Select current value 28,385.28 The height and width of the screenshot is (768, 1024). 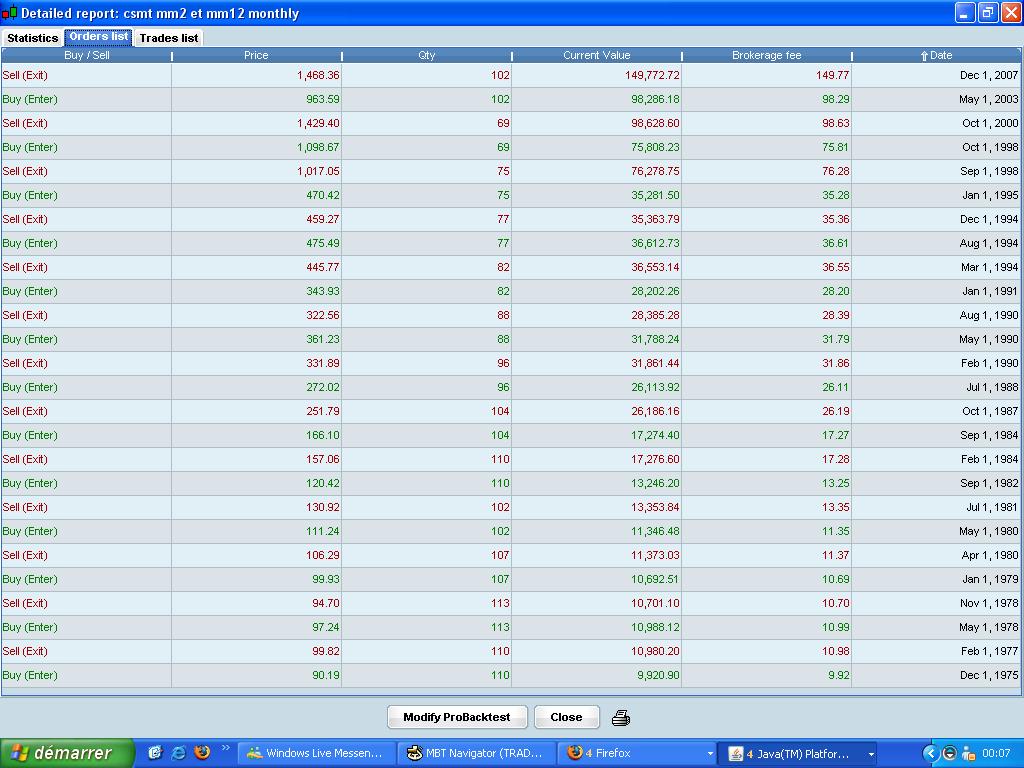[596, 315]
